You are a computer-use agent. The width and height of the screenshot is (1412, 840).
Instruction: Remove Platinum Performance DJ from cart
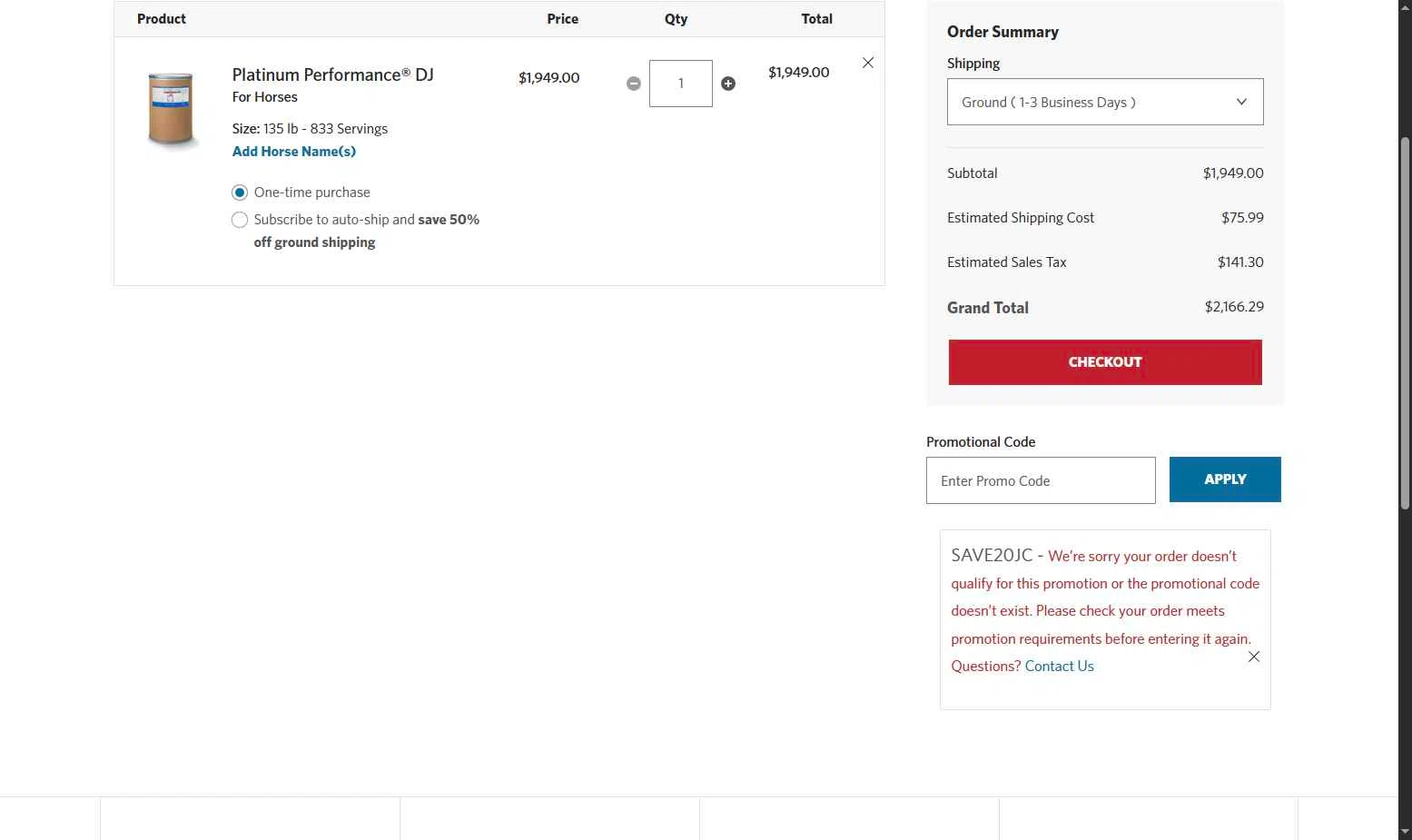point(868,63)
